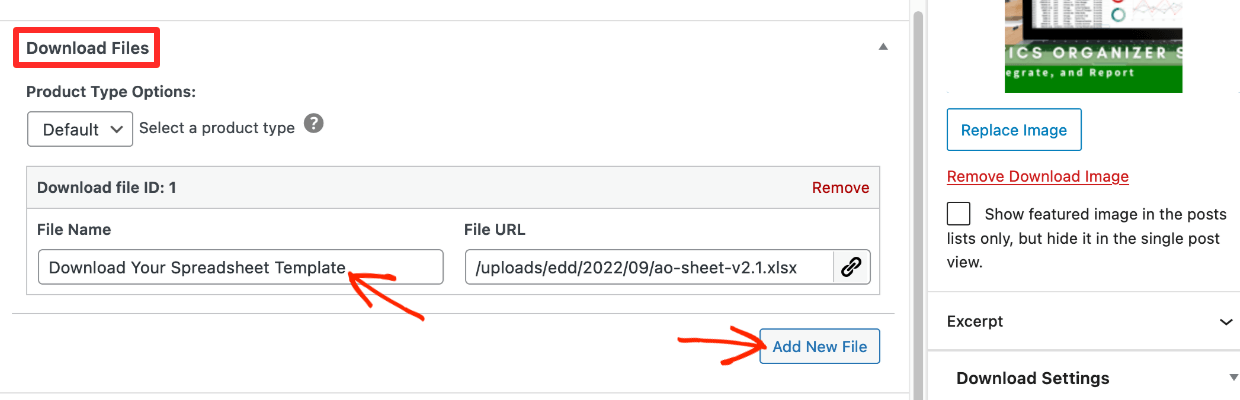
Task: Click the Download file ID: 1 header row
Action: pos(453,187)
